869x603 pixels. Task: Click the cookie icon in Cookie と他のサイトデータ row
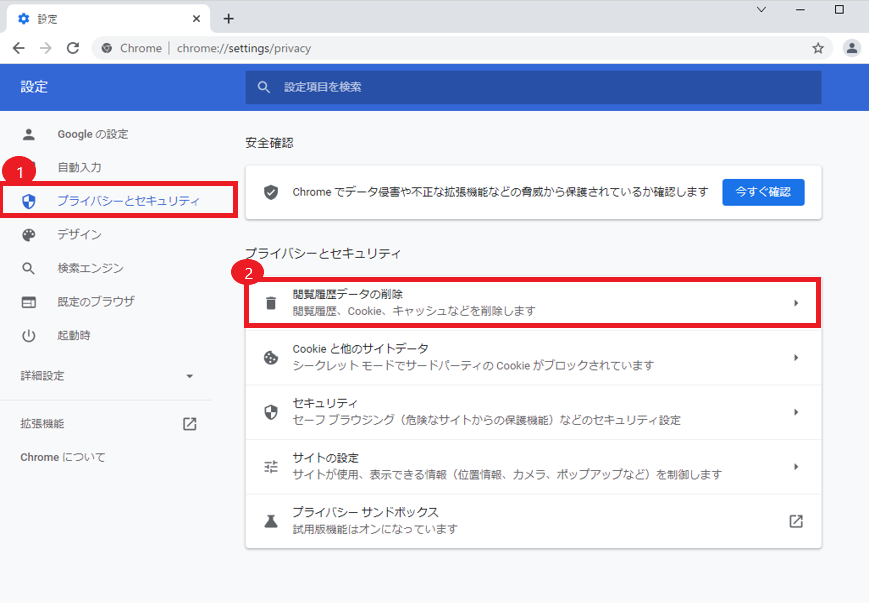(271, 357)
